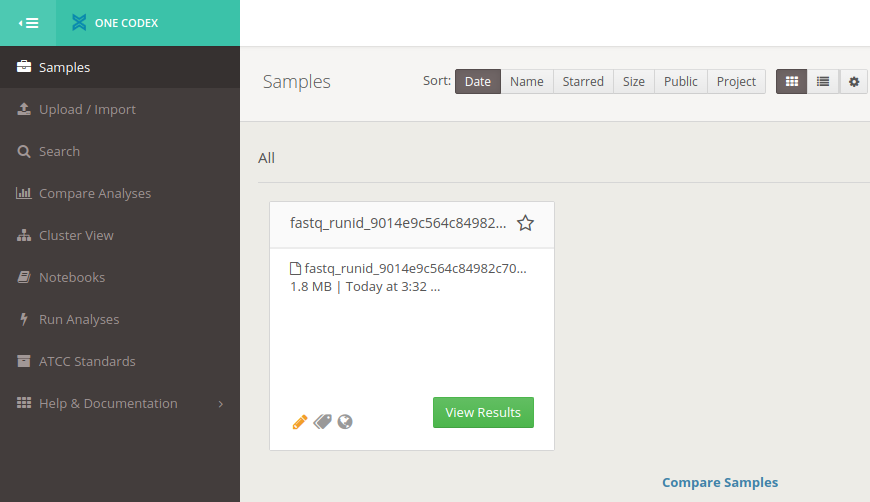Sort samples by Date

478,82
